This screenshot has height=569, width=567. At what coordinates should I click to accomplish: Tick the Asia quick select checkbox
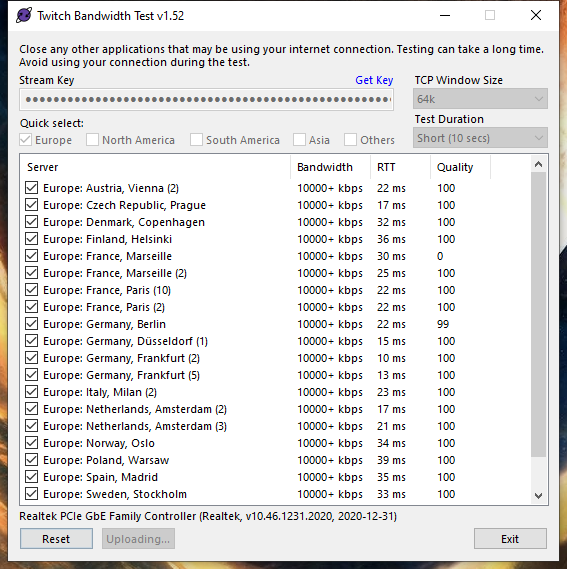(299, 140)
